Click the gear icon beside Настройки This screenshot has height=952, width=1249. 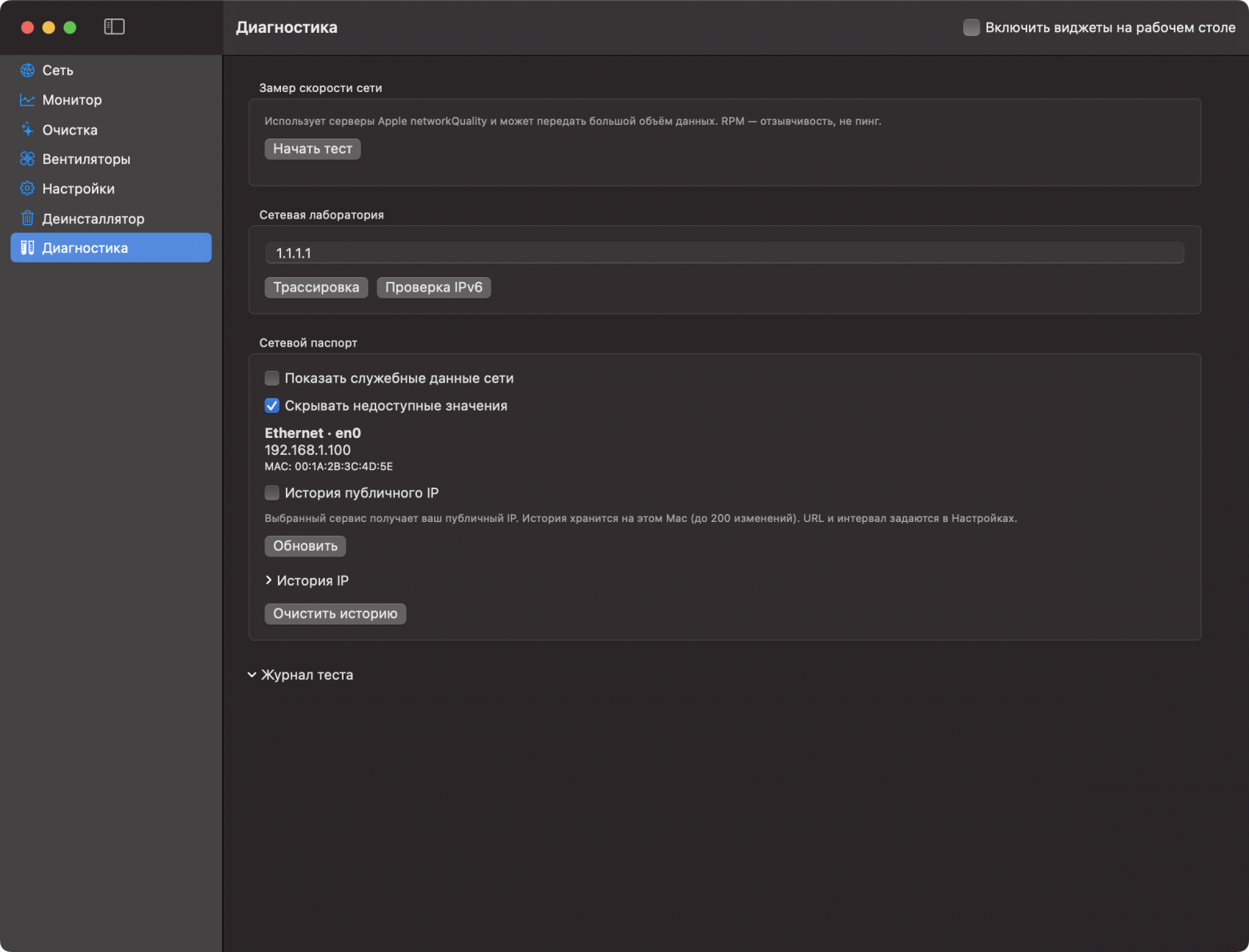click(x=27, y=189)
